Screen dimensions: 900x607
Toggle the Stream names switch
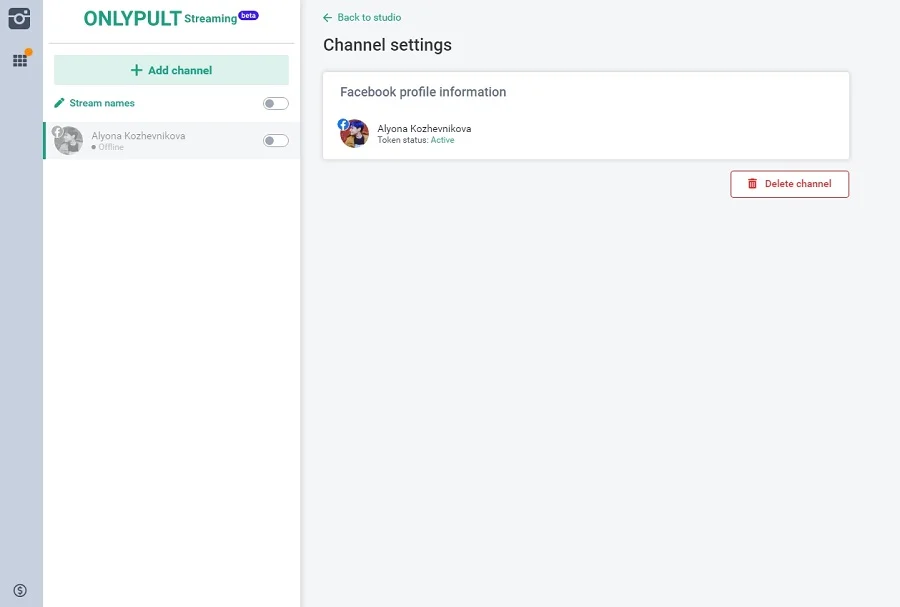(275, 104)
